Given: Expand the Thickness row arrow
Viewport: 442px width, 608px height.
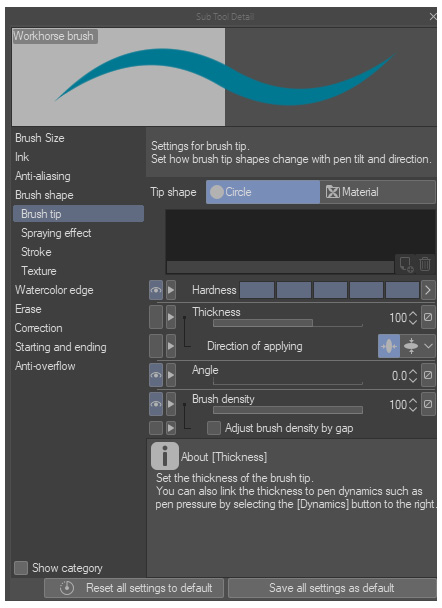Looking at the screenshot, I should [x=171, y=317].
